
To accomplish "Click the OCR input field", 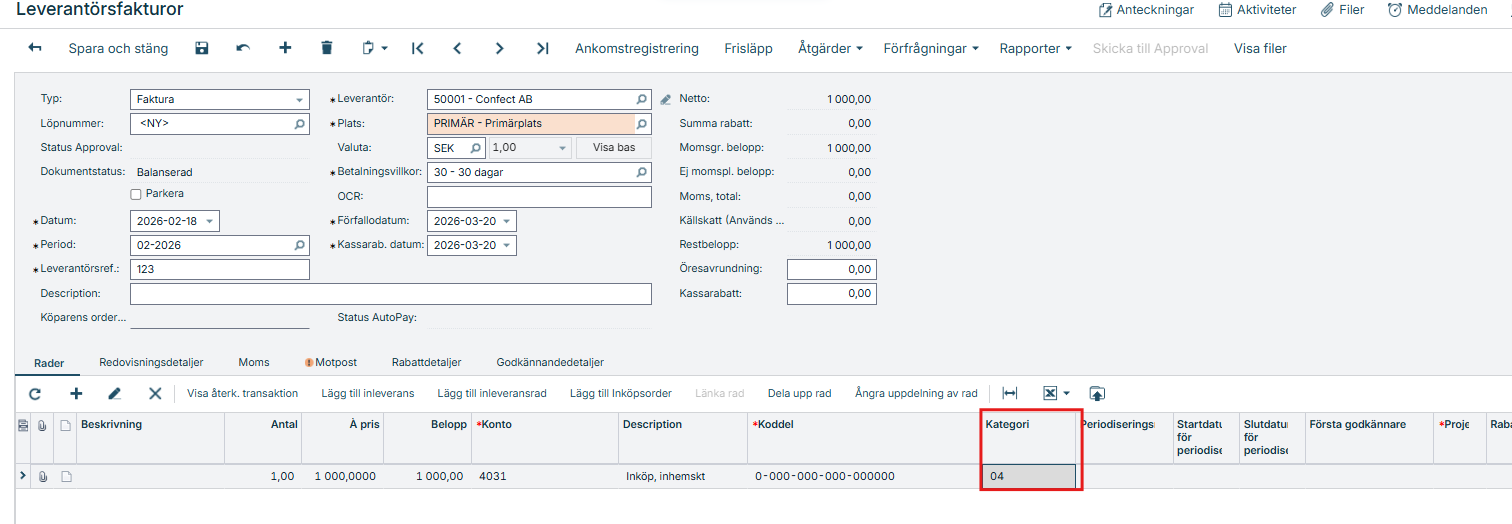I will (539, 197).
